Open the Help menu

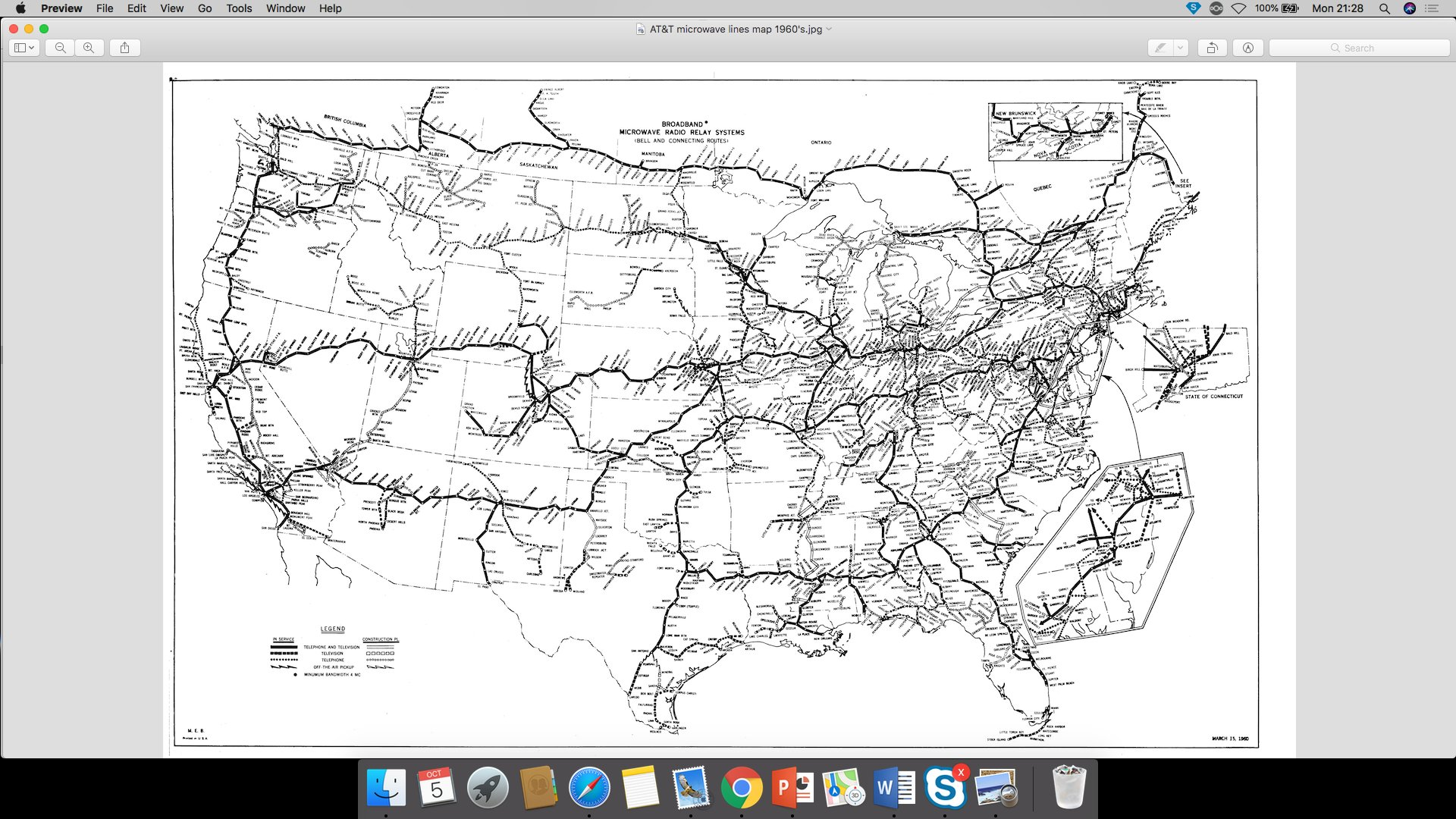tap(330, 8)
